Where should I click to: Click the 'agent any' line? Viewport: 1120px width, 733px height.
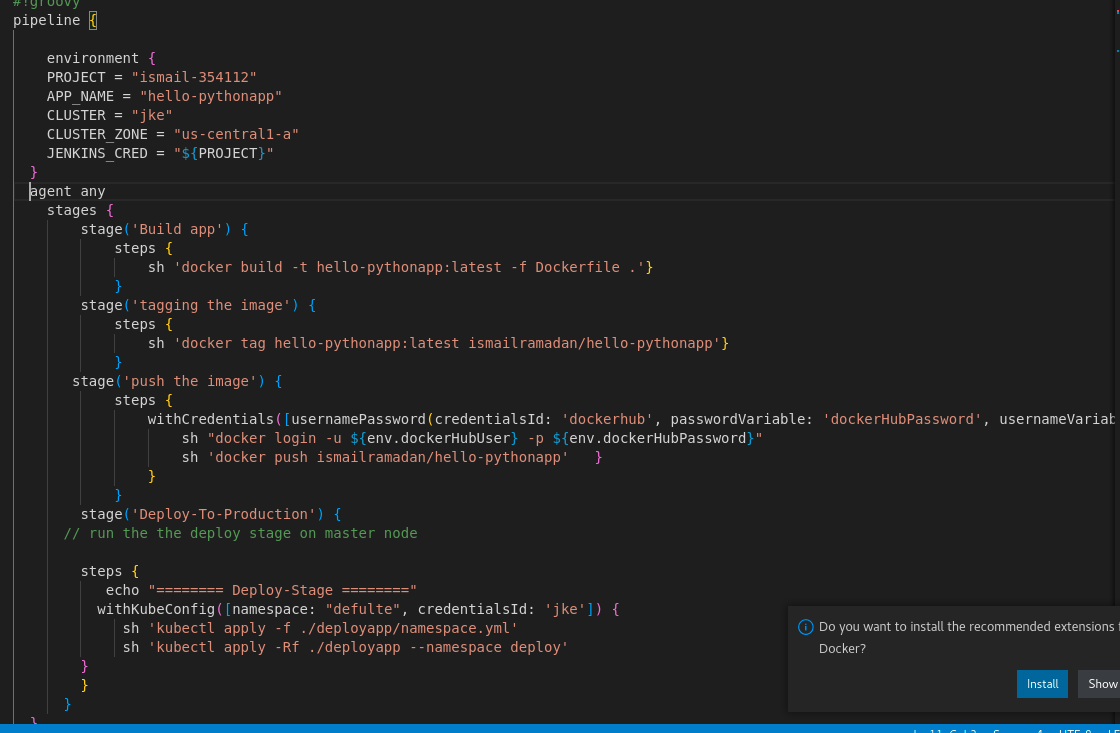point(67,191)
